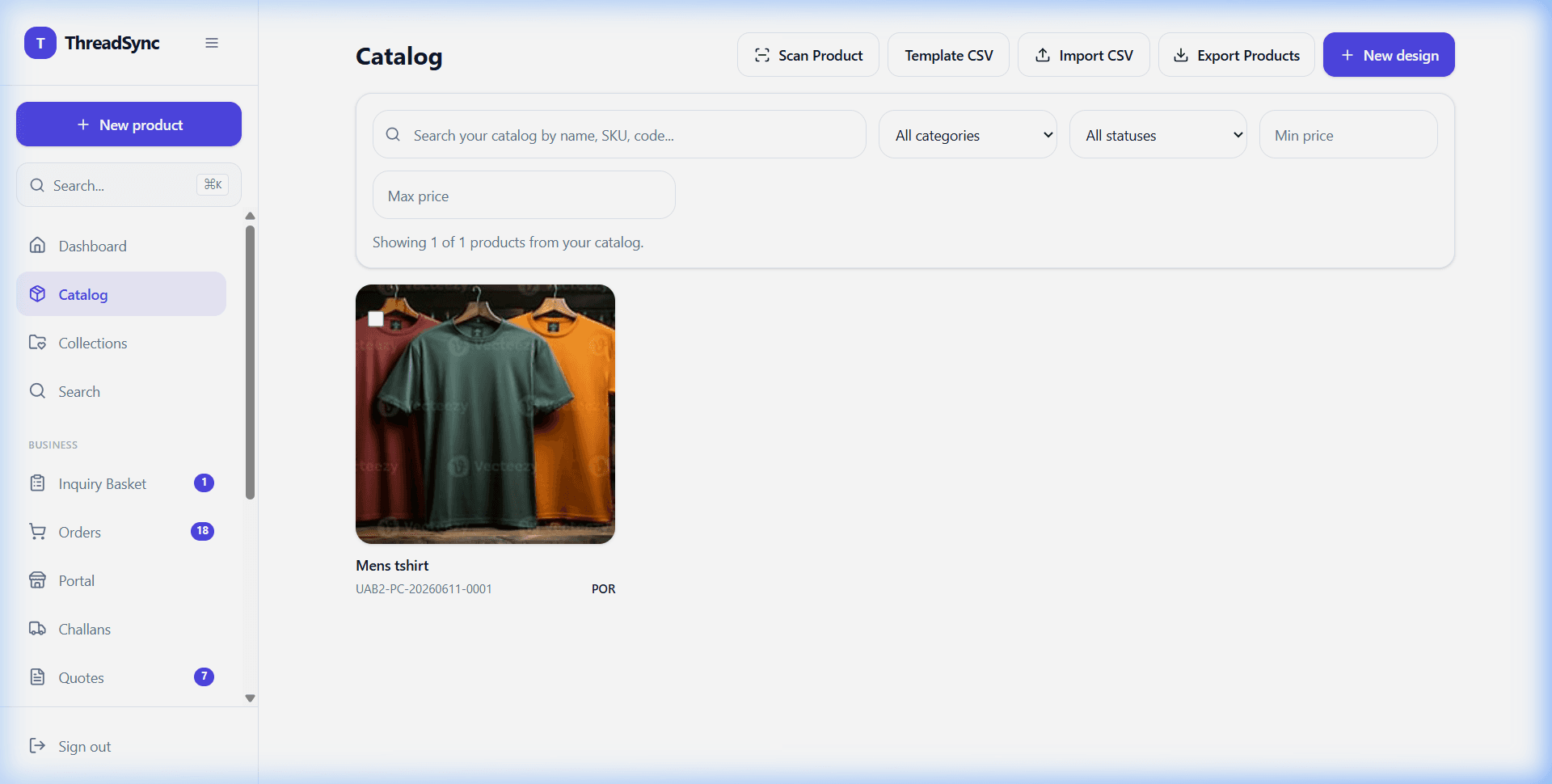Open Inquiry Basket in the sidebar

pyautogui.click(x=121, y=483)
